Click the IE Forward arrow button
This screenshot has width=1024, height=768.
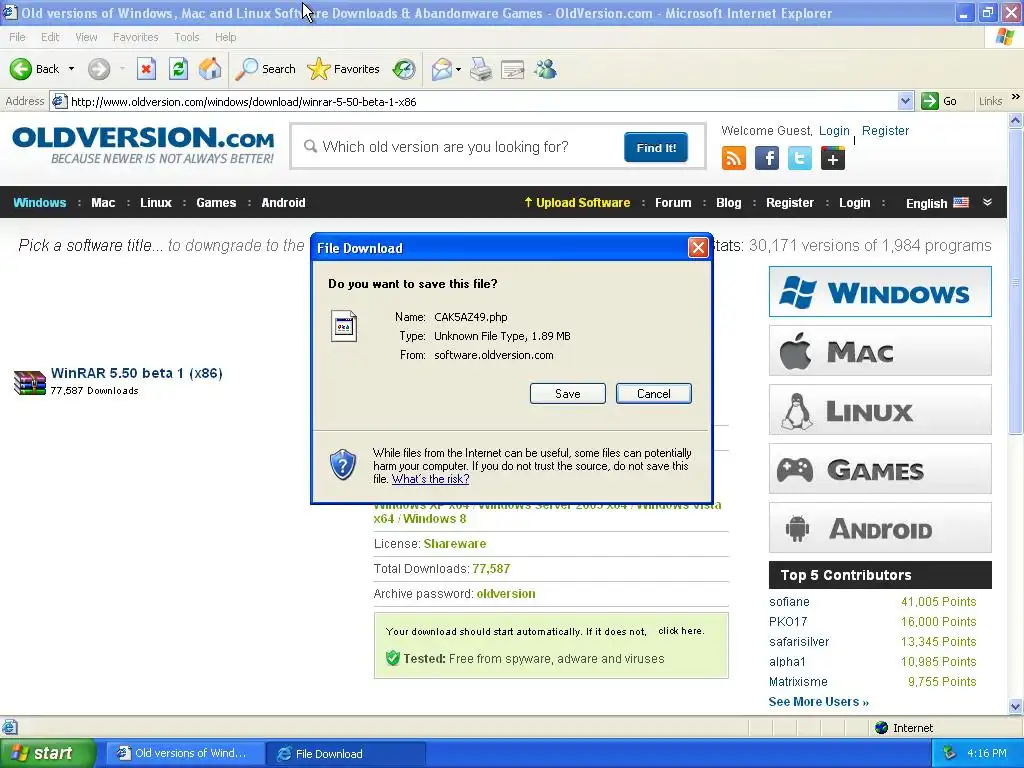pos(99,69)
